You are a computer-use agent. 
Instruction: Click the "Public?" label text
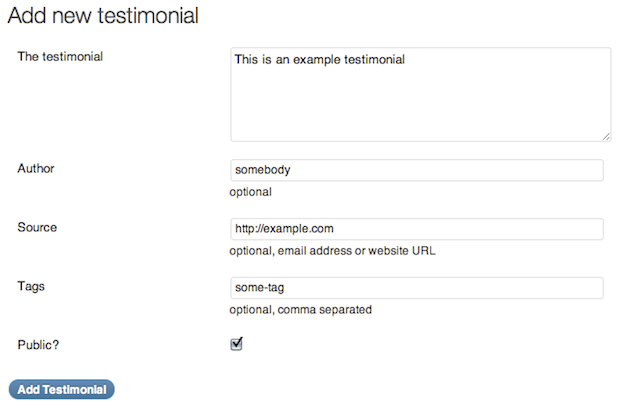pos(39,345)
